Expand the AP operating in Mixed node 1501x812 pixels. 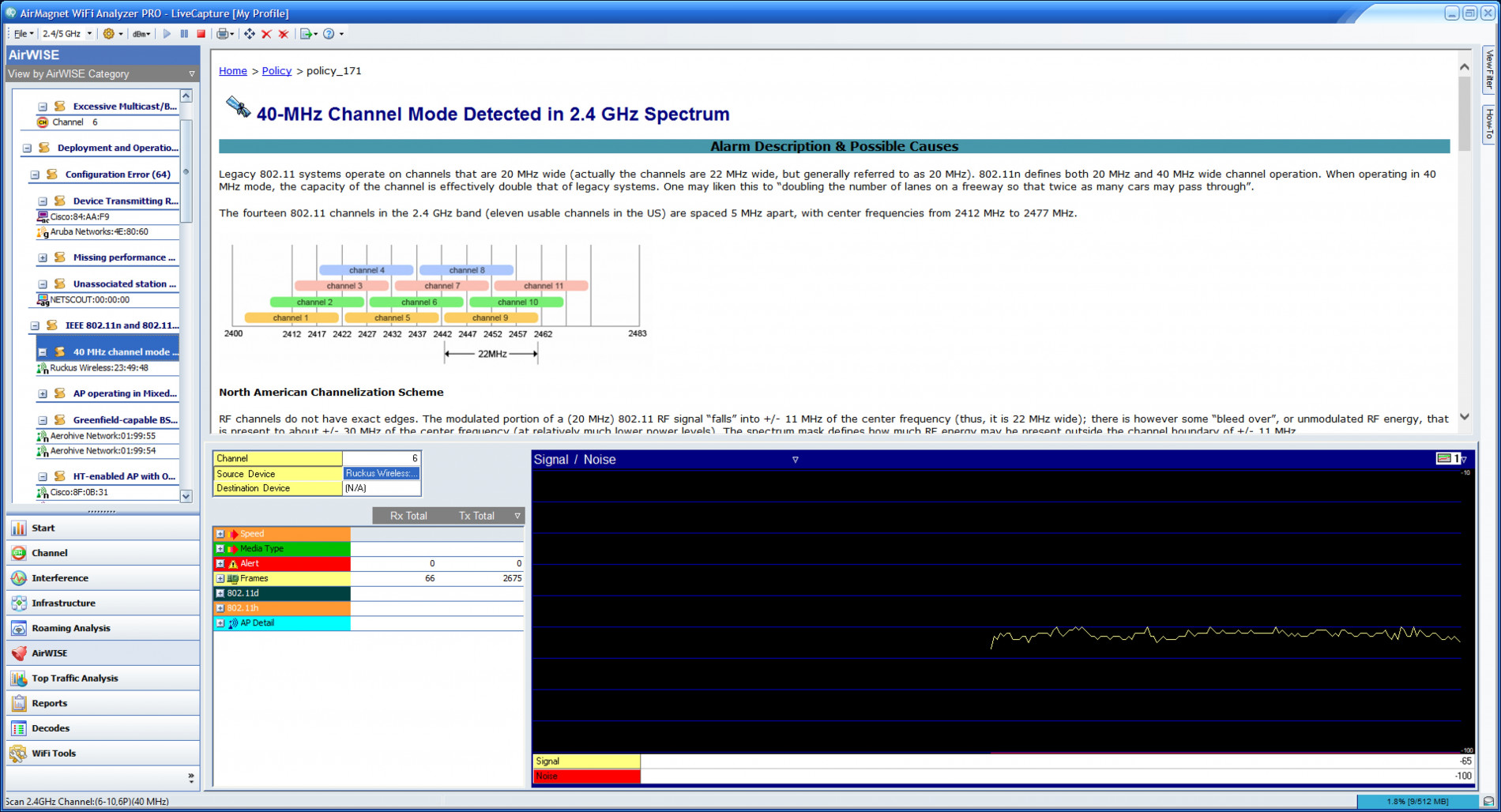pyautogui.click(x=43, y=393)
